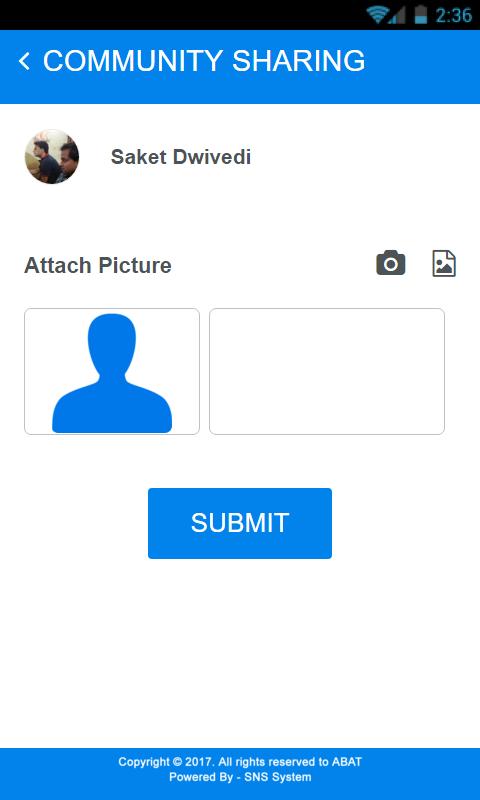Tap the cellular signal strength icon

pyautogui.click(x=397, y=14)
